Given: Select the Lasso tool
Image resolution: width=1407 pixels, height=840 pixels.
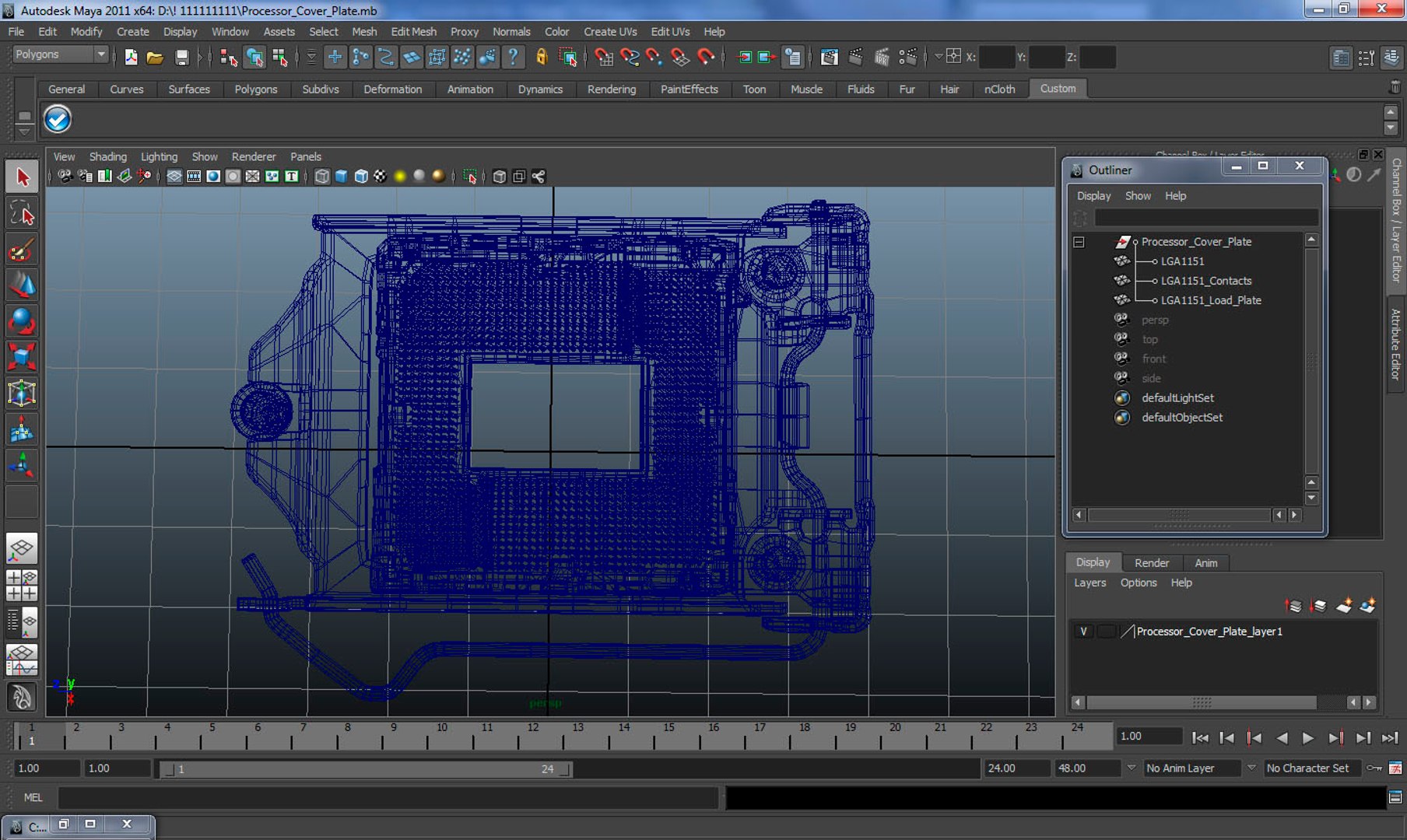Looking at the screenshot, I should [x=22, y=213].
